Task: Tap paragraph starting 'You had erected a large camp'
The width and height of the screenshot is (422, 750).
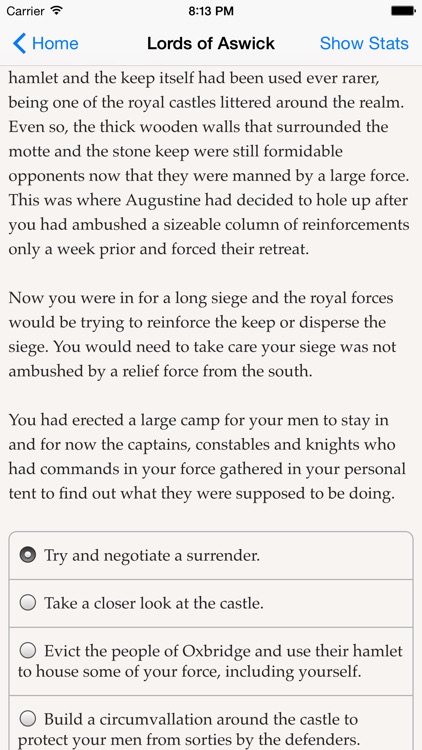Action: 207,457
